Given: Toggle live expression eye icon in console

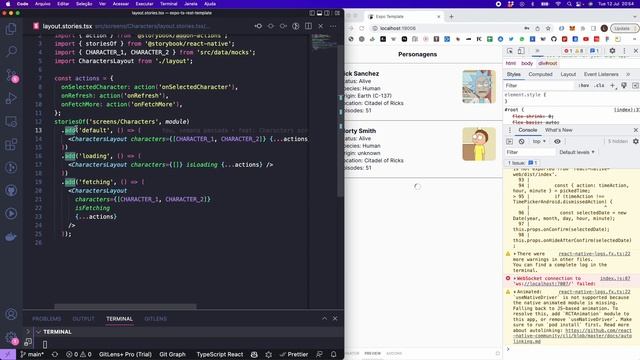Looking at the screenshot, I should [557, 141].
